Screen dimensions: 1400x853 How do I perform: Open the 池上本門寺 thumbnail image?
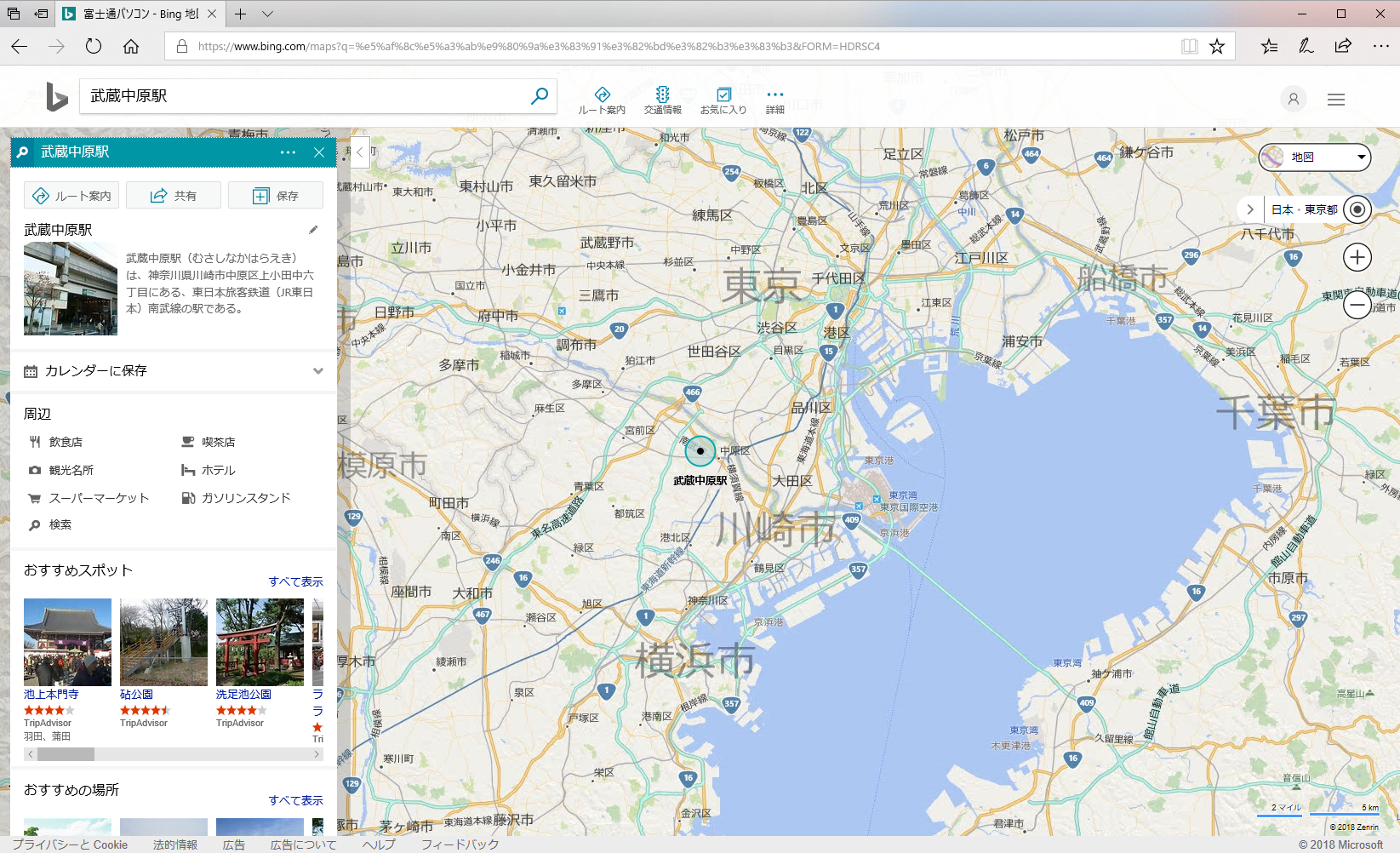coord(67,642)
